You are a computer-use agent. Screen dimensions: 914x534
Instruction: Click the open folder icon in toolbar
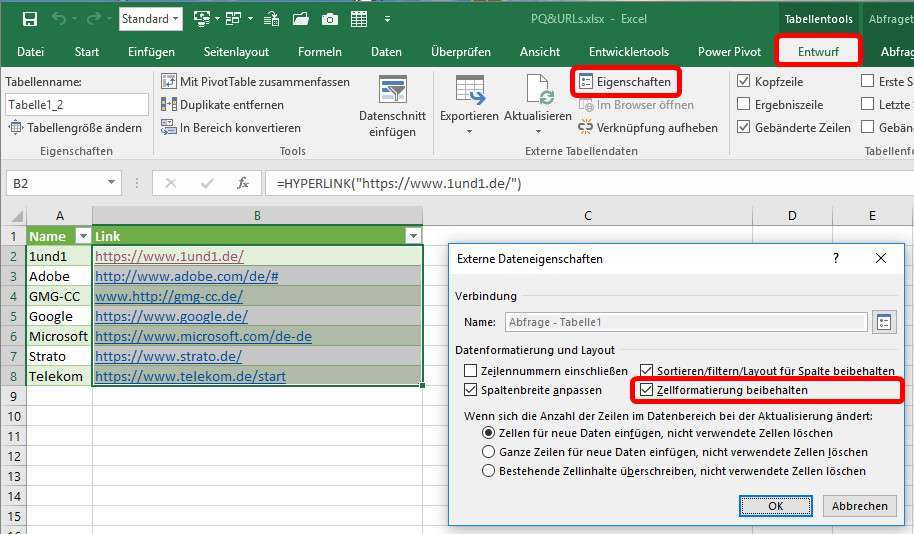click(301, 19)
